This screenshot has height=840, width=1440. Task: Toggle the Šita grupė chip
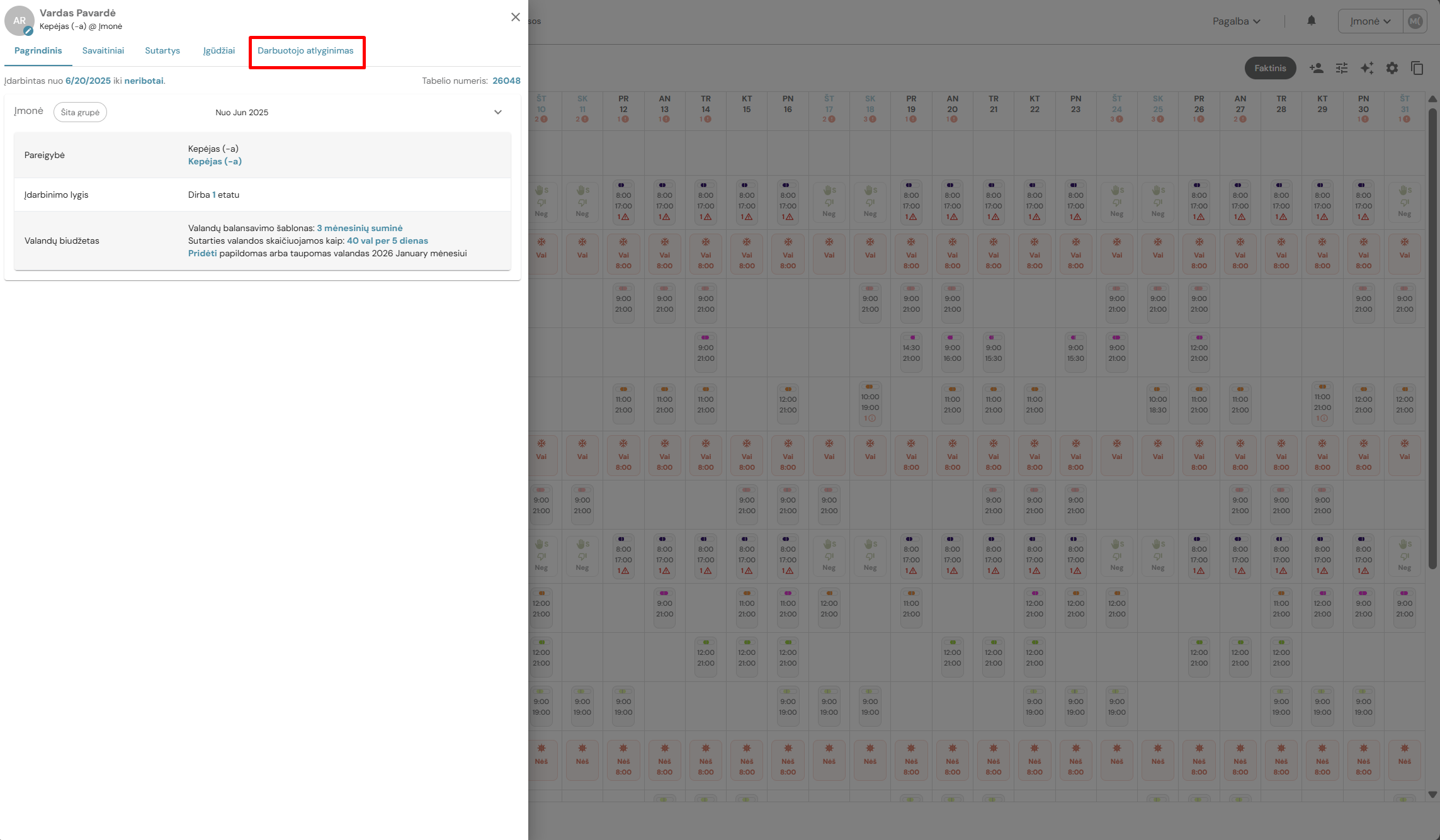tap(80, 112)
